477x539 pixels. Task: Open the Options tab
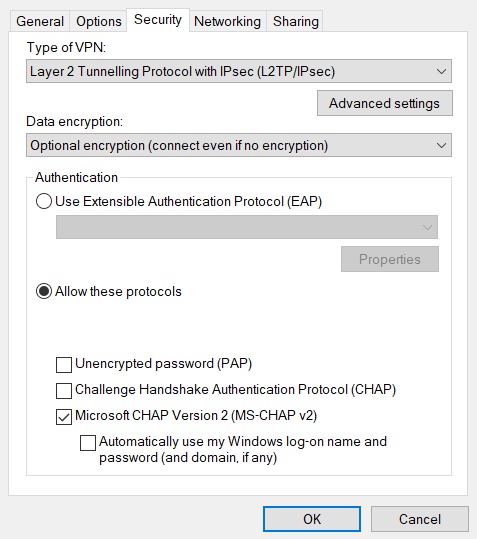[99, 21]
